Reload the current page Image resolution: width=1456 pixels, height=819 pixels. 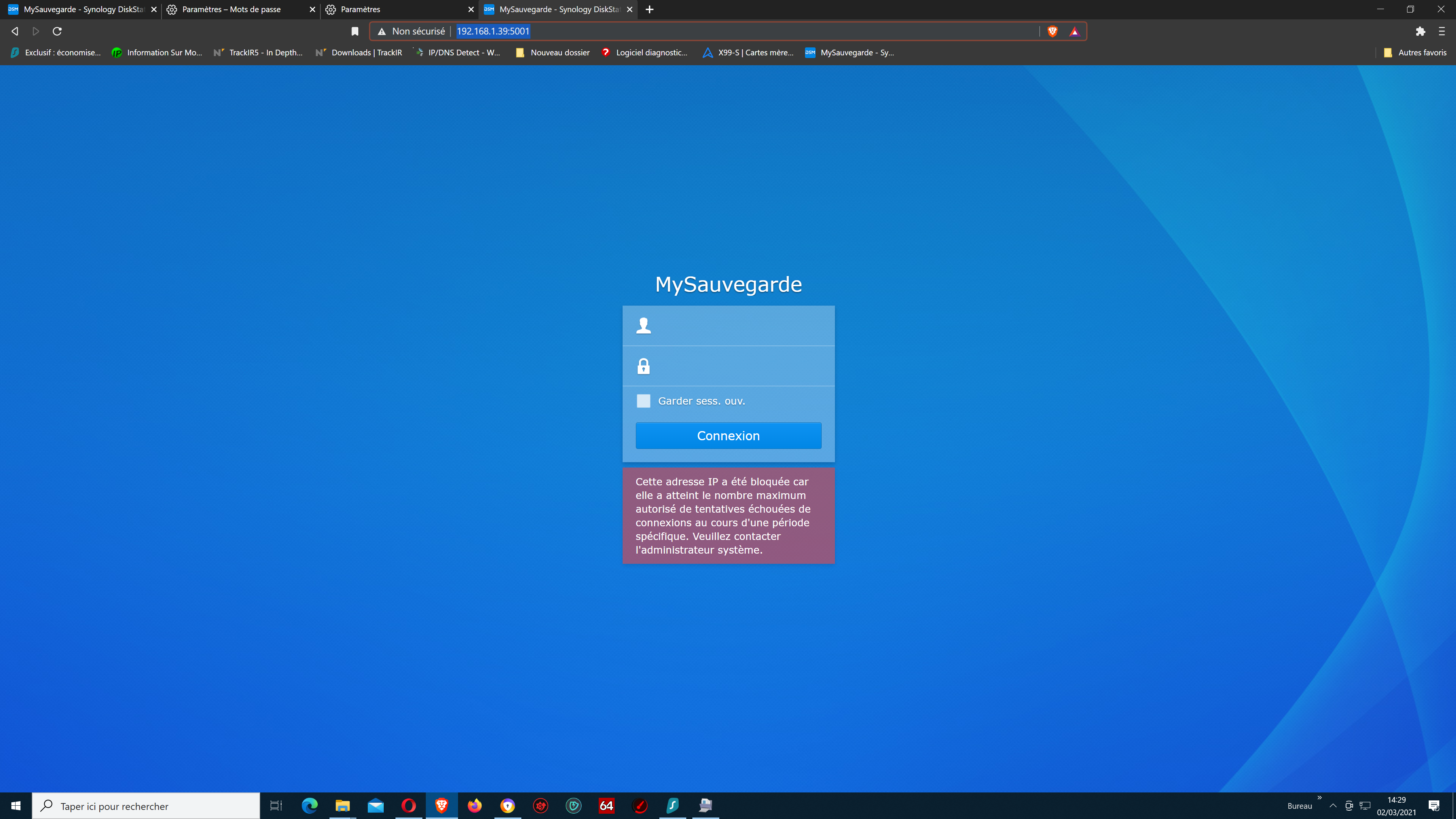click(x=57, y=31)
